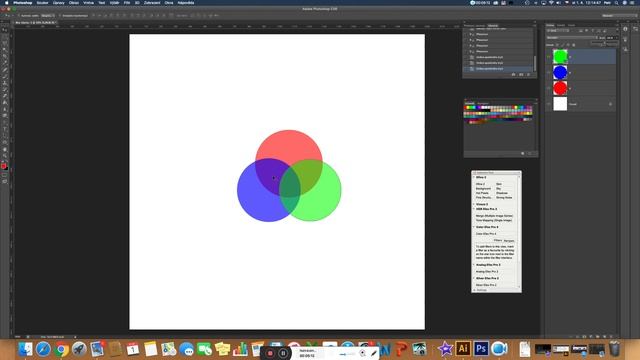The image size is (640, 360).
Task: Select the Lasso tool
Action: coord(5,43)
